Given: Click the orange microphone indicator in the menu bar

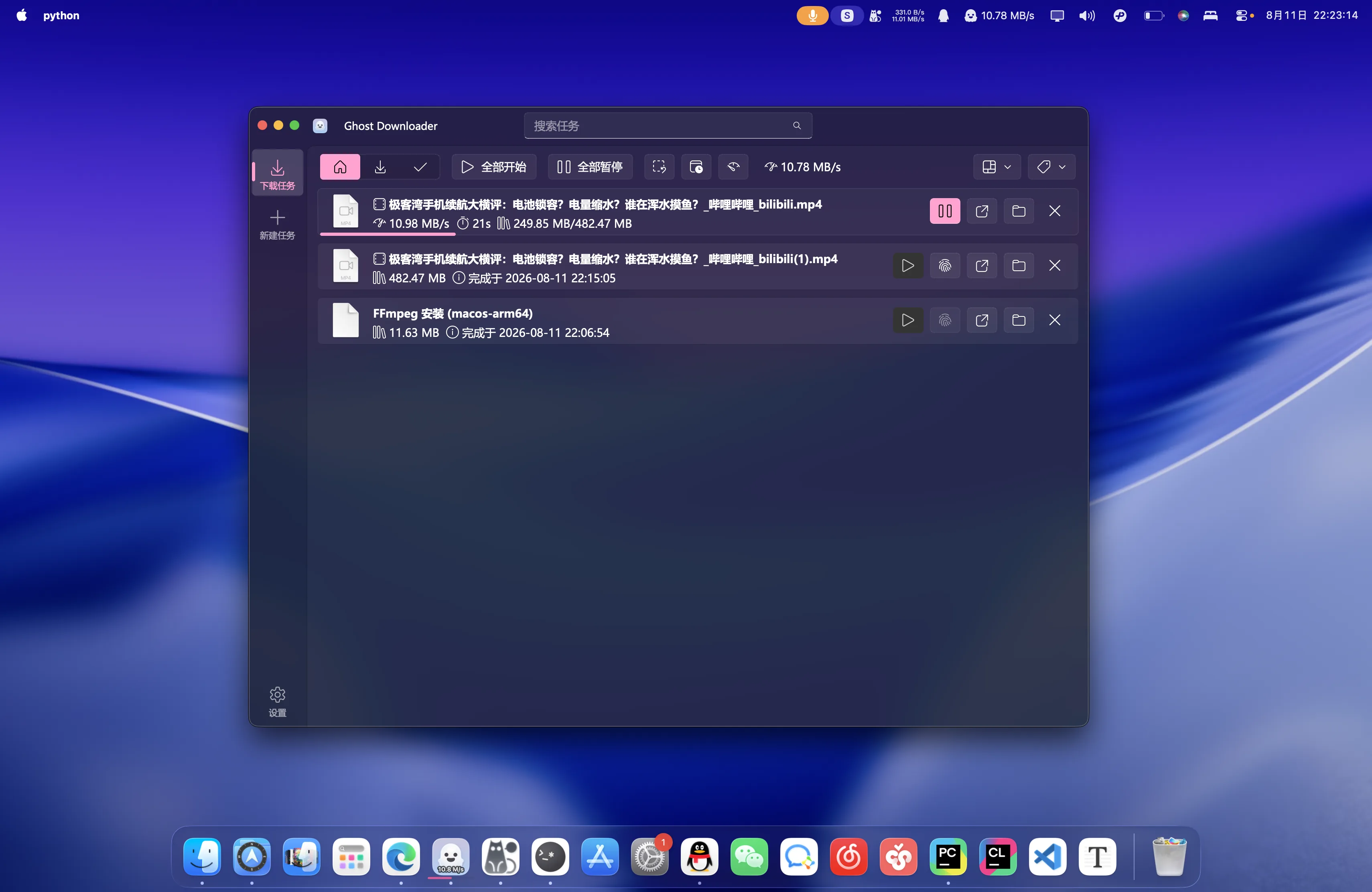Looking at the screenshot, I should click(812, 16).
